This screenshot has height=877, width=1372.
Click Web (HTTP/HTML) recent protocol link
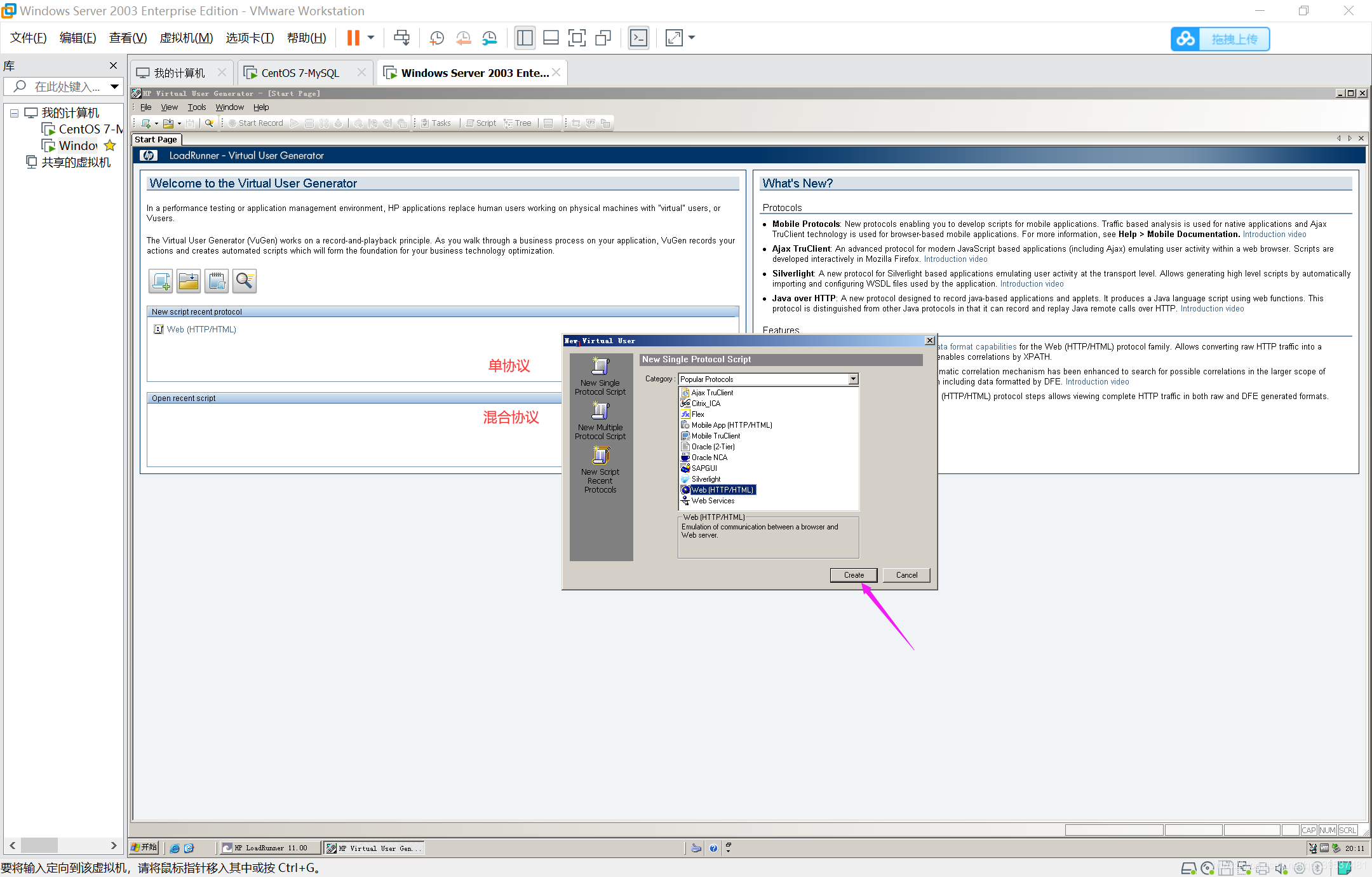click(201, 329)
